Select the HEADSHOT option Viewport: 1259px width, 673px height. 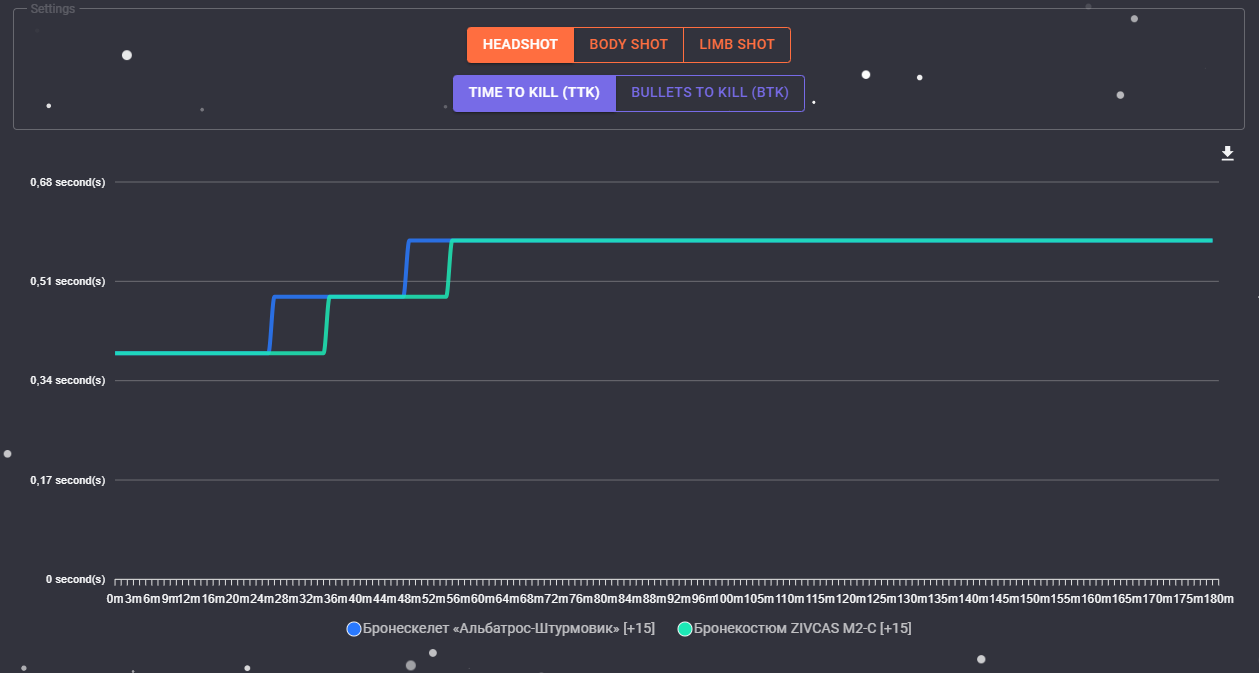click(520, 45)
